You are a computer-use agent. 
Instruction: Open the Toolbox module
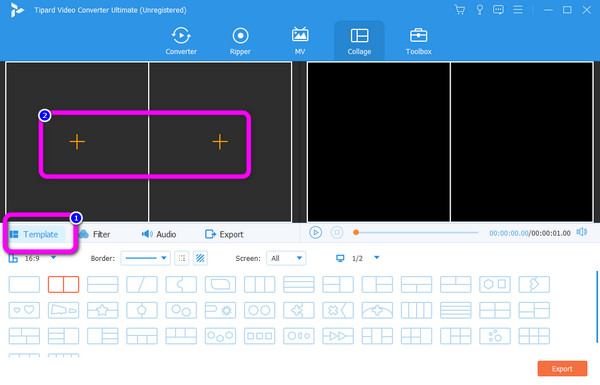pyautogui.click(x=418, y=41)
